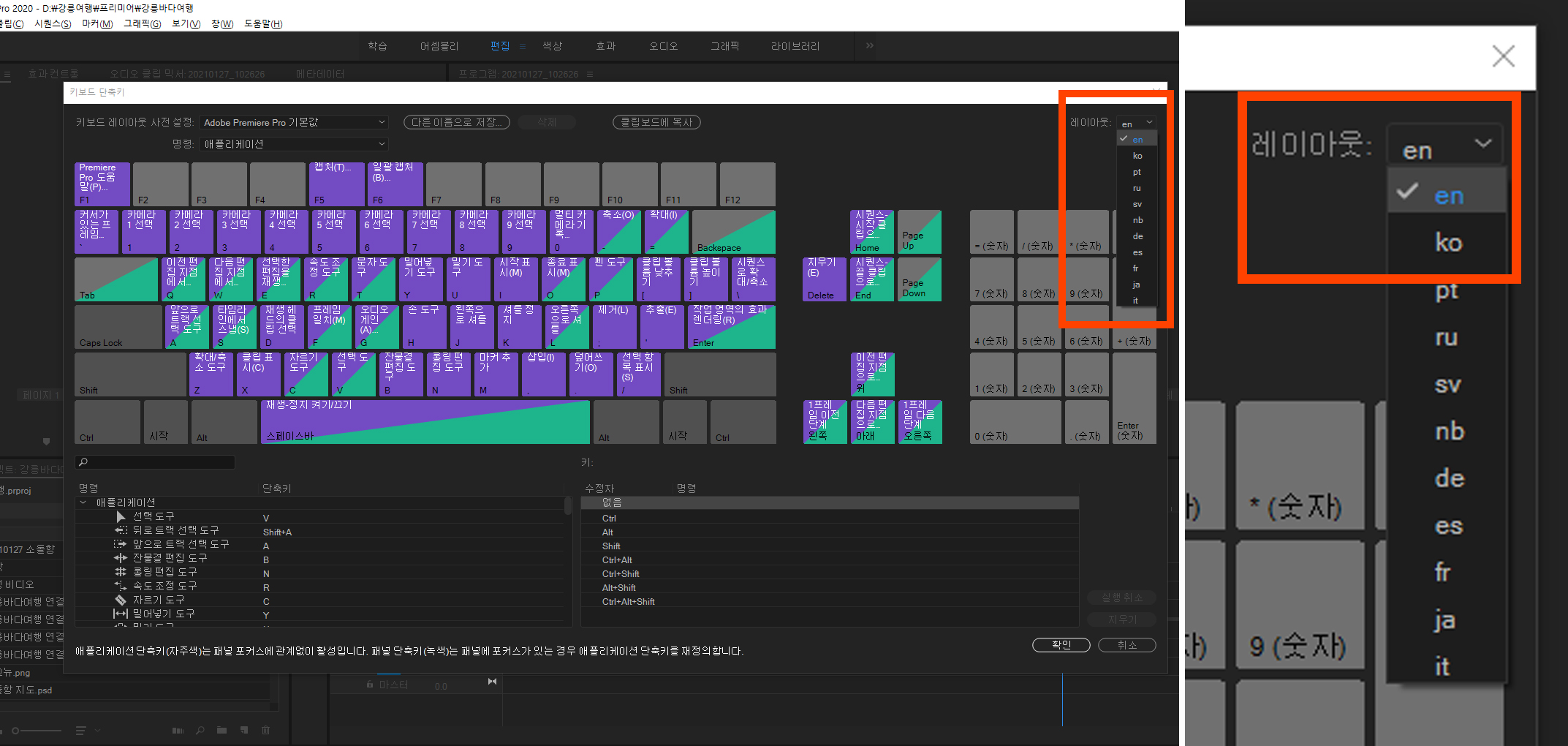Switch to the 색상 workspace tab
The height and width of the screenshot is (746, 1568).
coord(553,46)
